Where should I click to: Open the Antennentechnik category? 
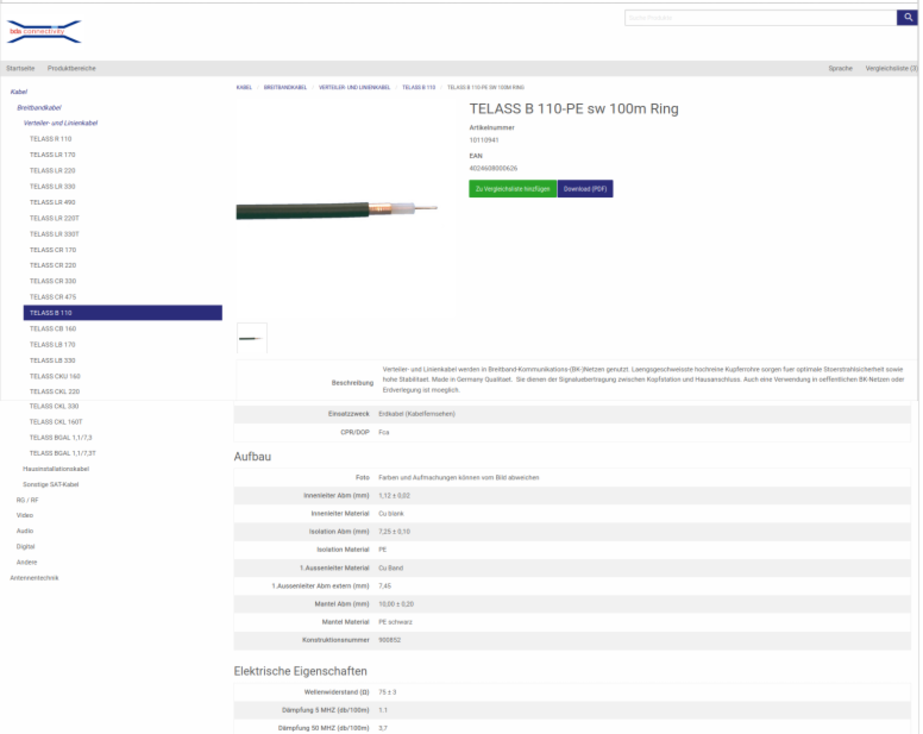point(34,578)
